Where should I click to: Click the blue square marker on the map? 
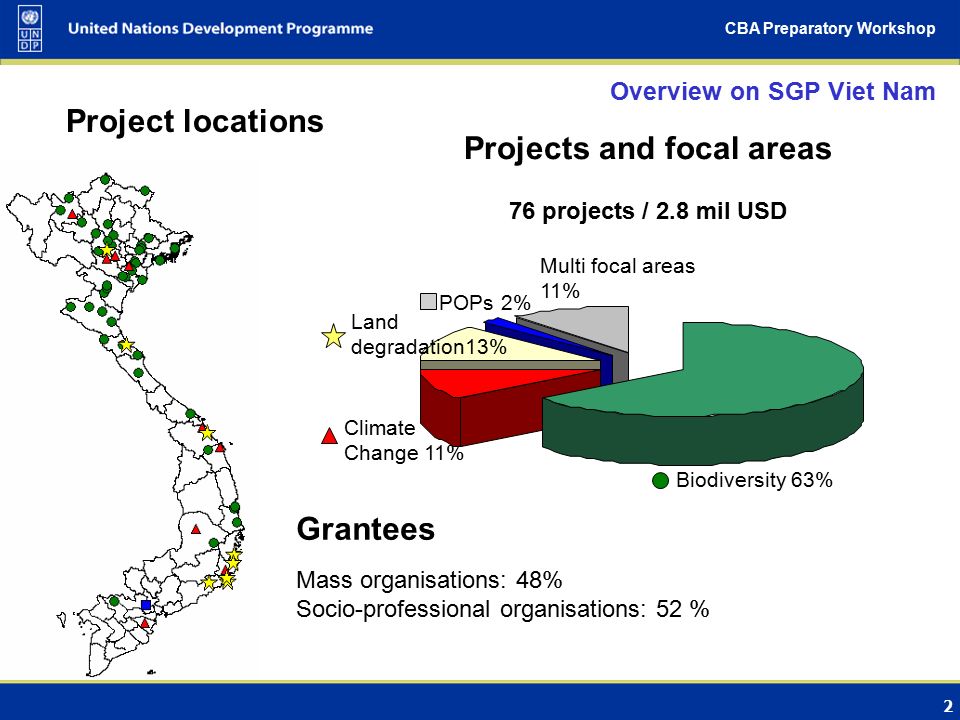click(x=146, y=605)
